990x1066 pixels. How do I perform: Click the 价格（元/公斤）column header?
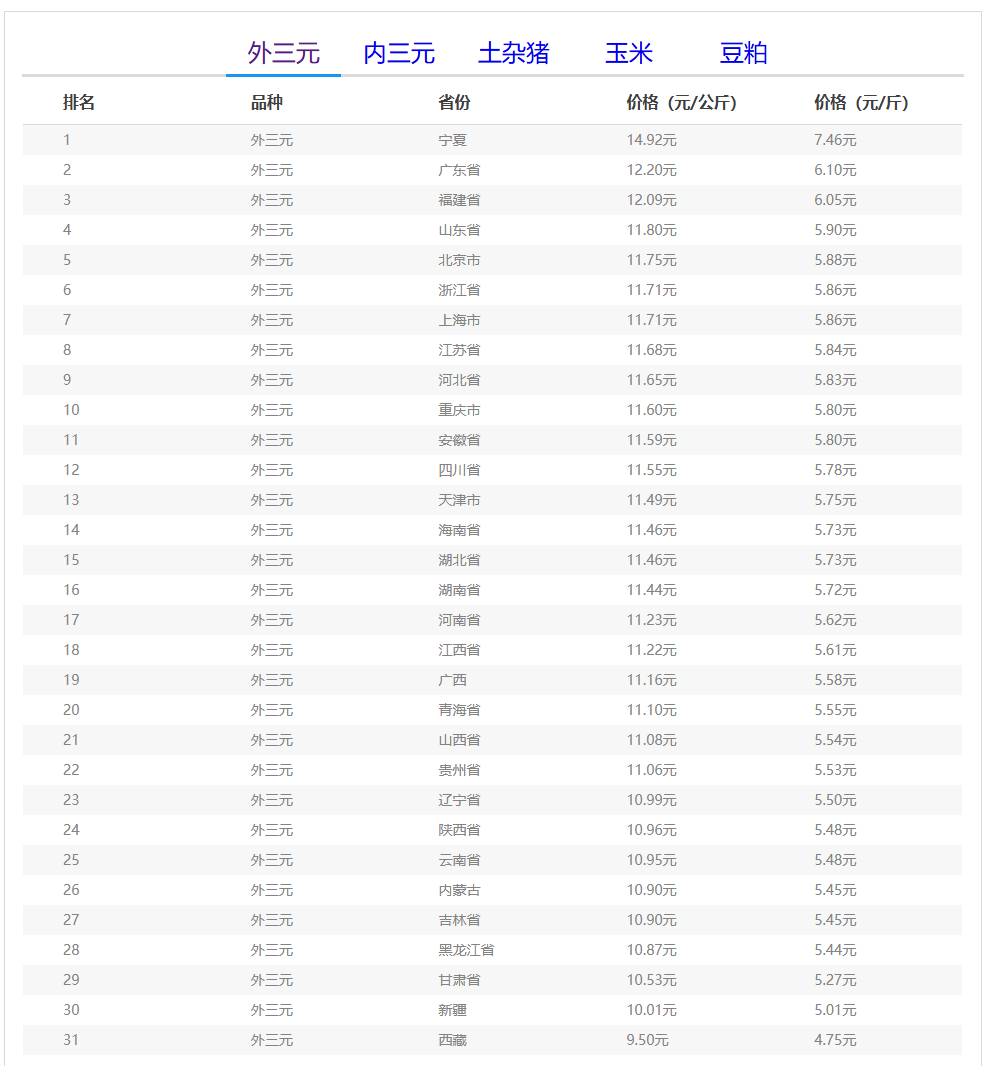click(681, 102)
